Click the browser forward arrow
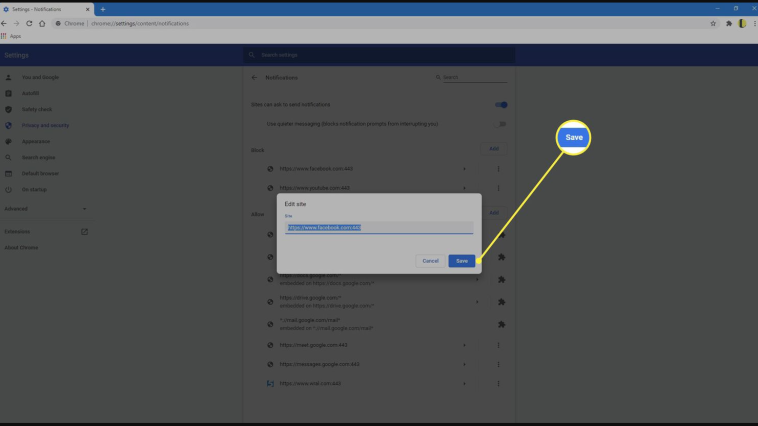758x426 pixels. (16, 23)
